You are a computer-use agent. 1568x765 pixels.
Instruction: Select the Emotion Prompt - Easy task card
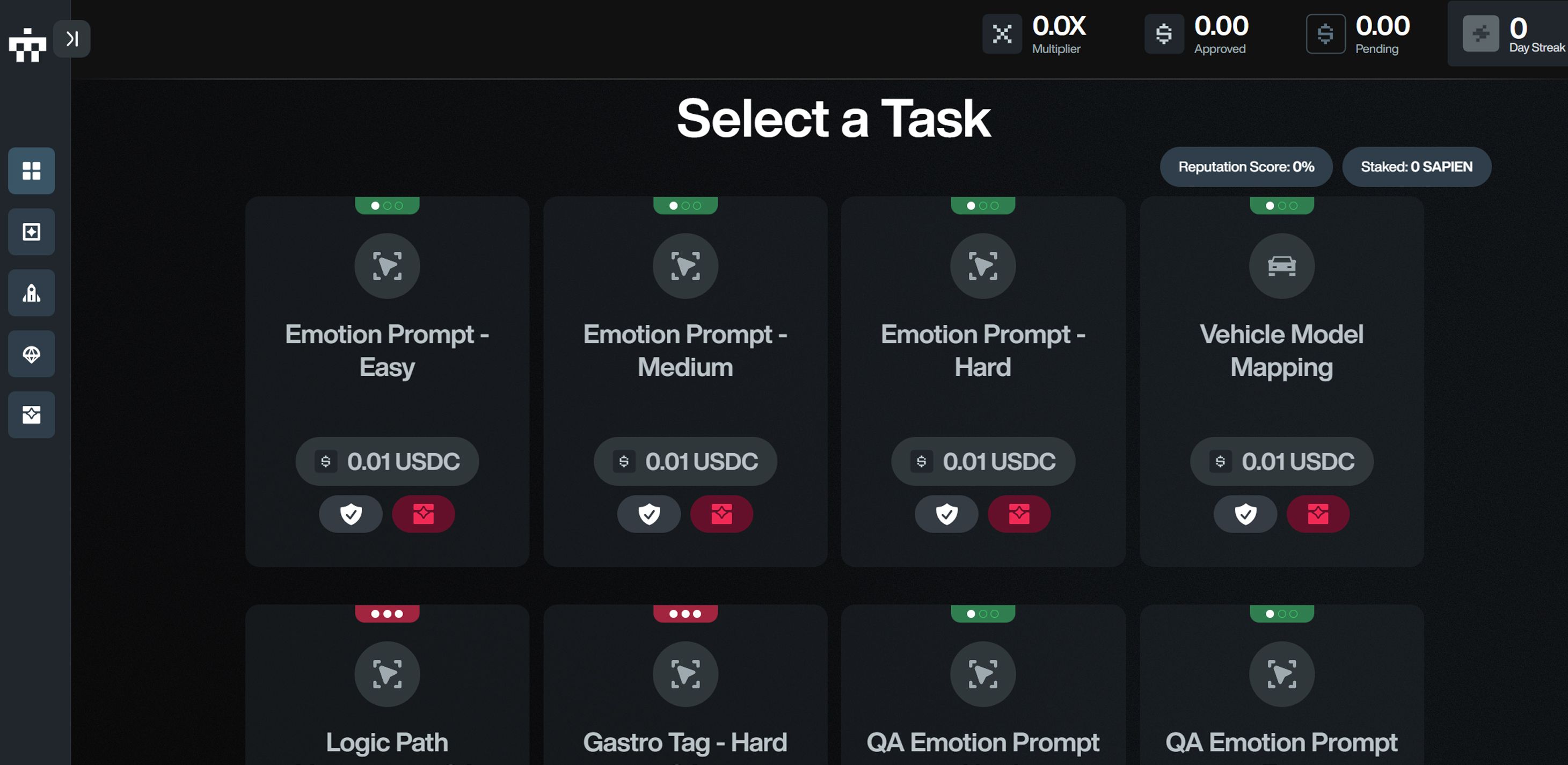[387, 351]
